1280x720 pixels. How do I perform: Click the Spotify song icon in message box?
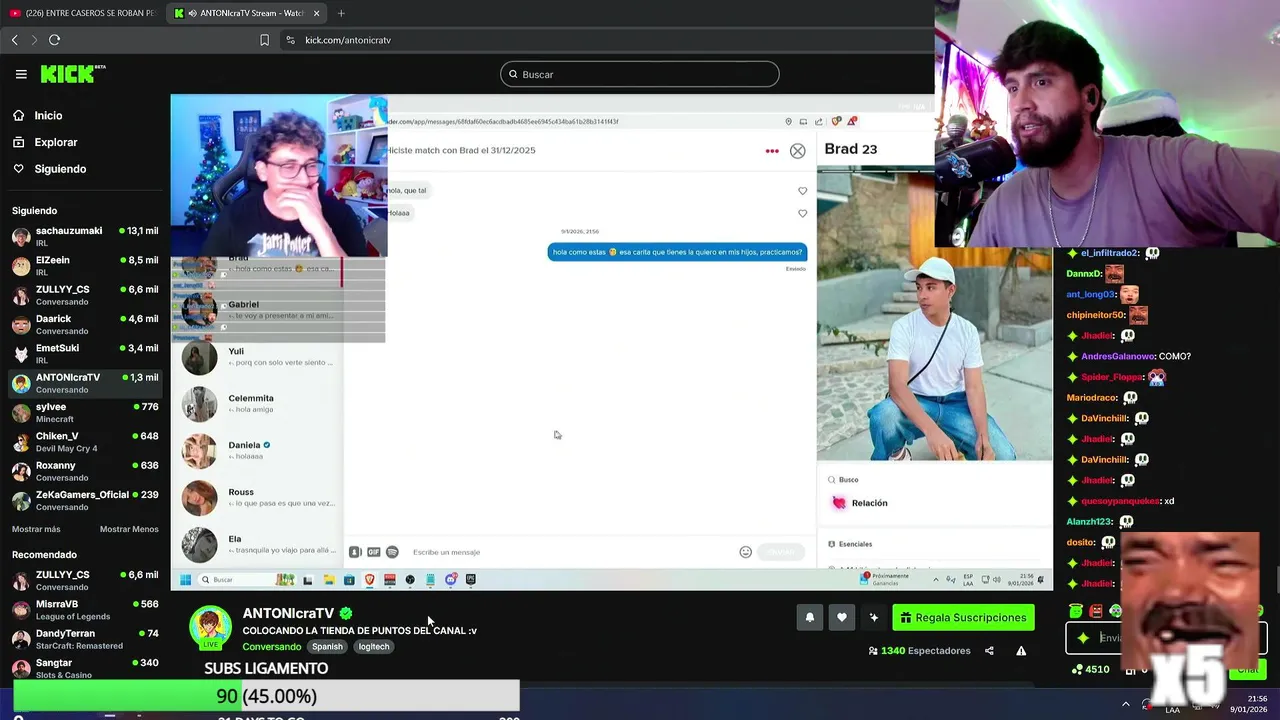[392, 552]
